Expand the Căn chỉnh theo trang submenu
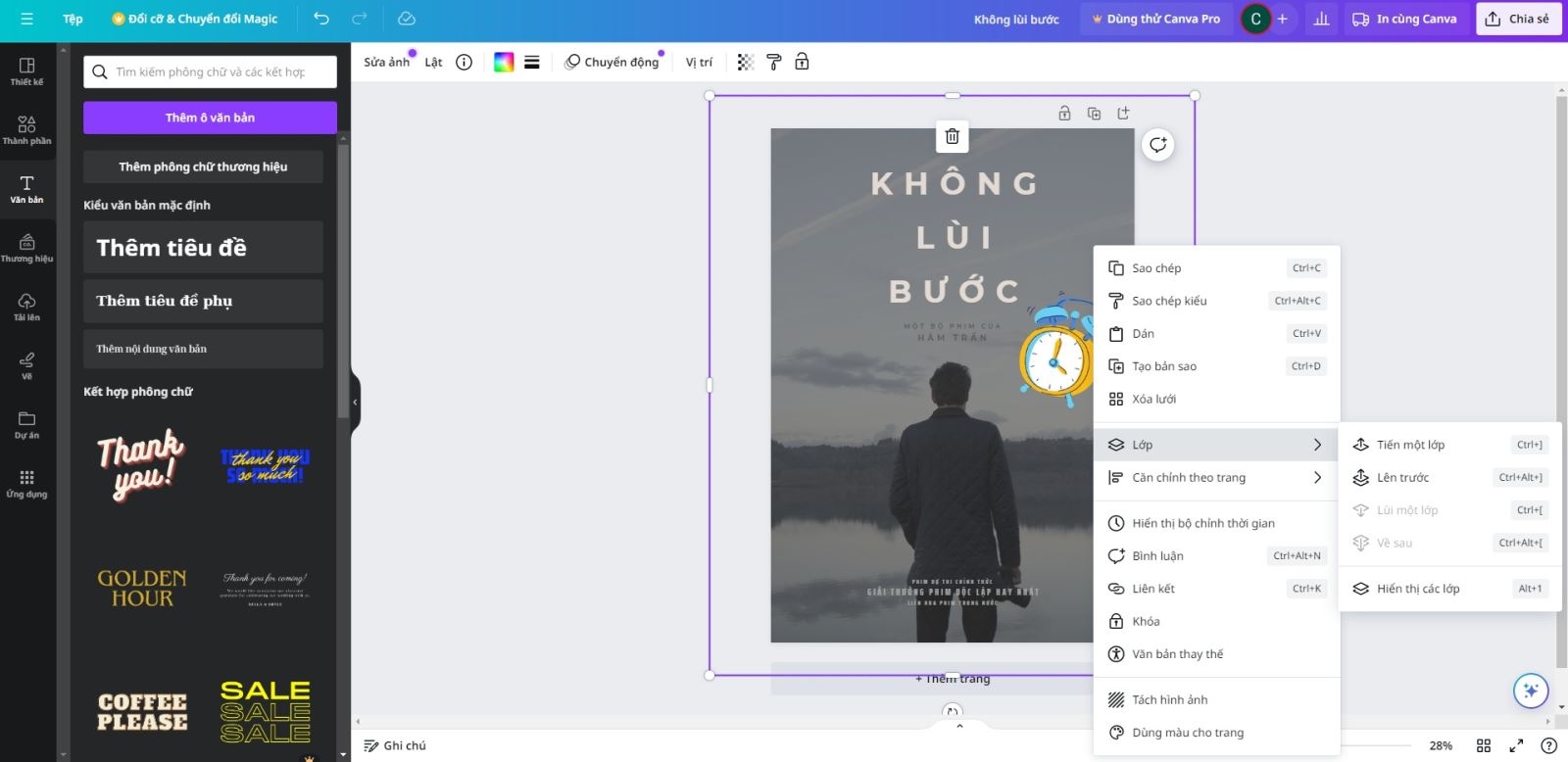 (x=1216, y=477)
